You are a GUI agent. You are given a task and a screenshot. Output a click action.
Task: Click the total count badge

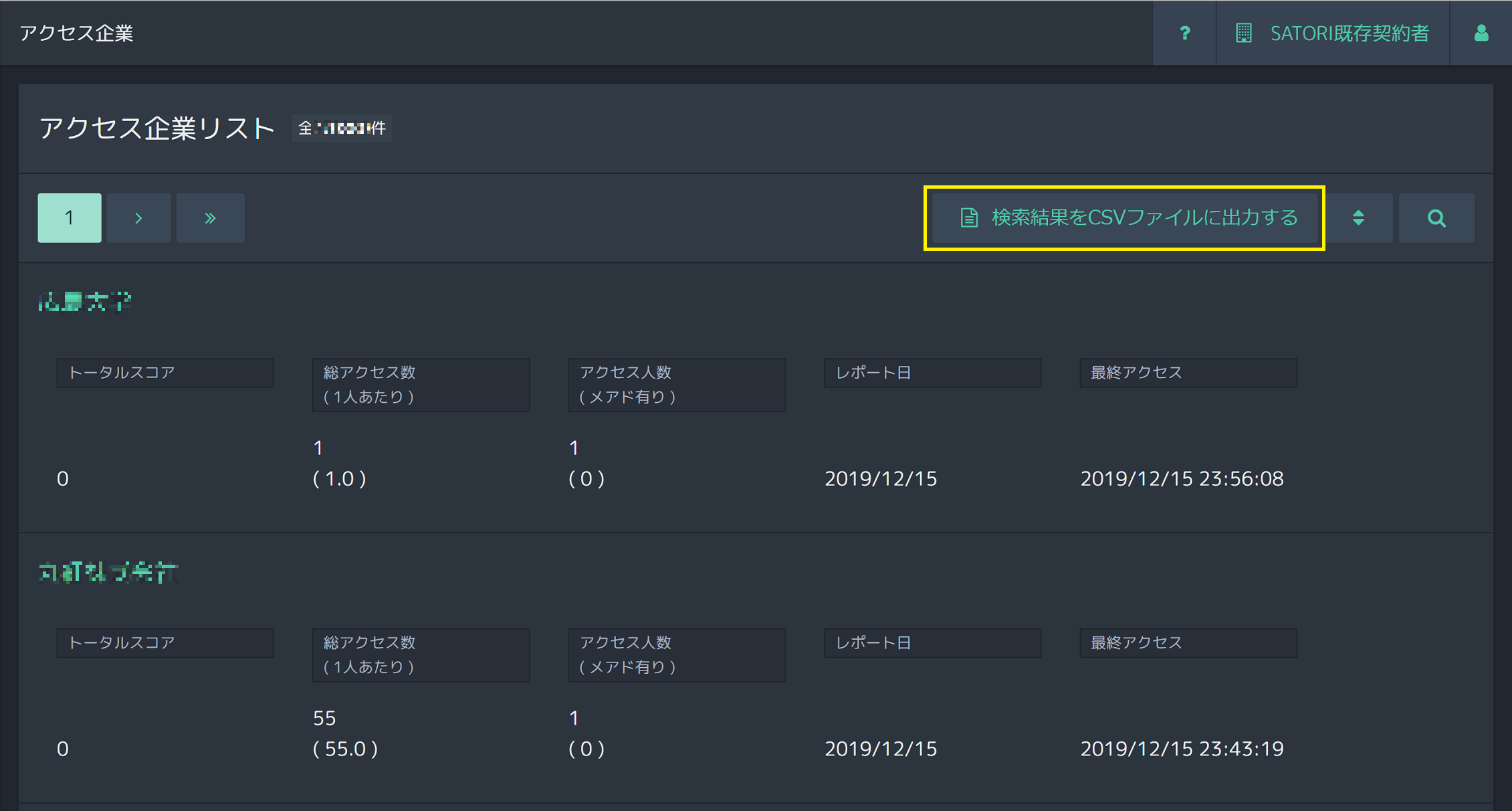pos(342,128)
